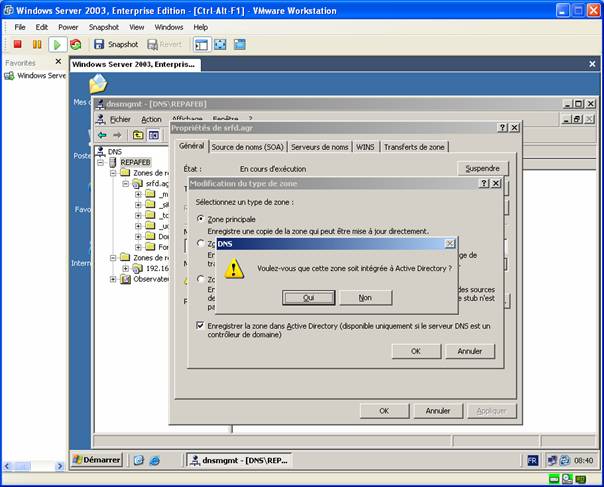The height and width of the screenshot is (487, 604).
Task: Select the DNS root node in tree
Action: click(114, 151)
